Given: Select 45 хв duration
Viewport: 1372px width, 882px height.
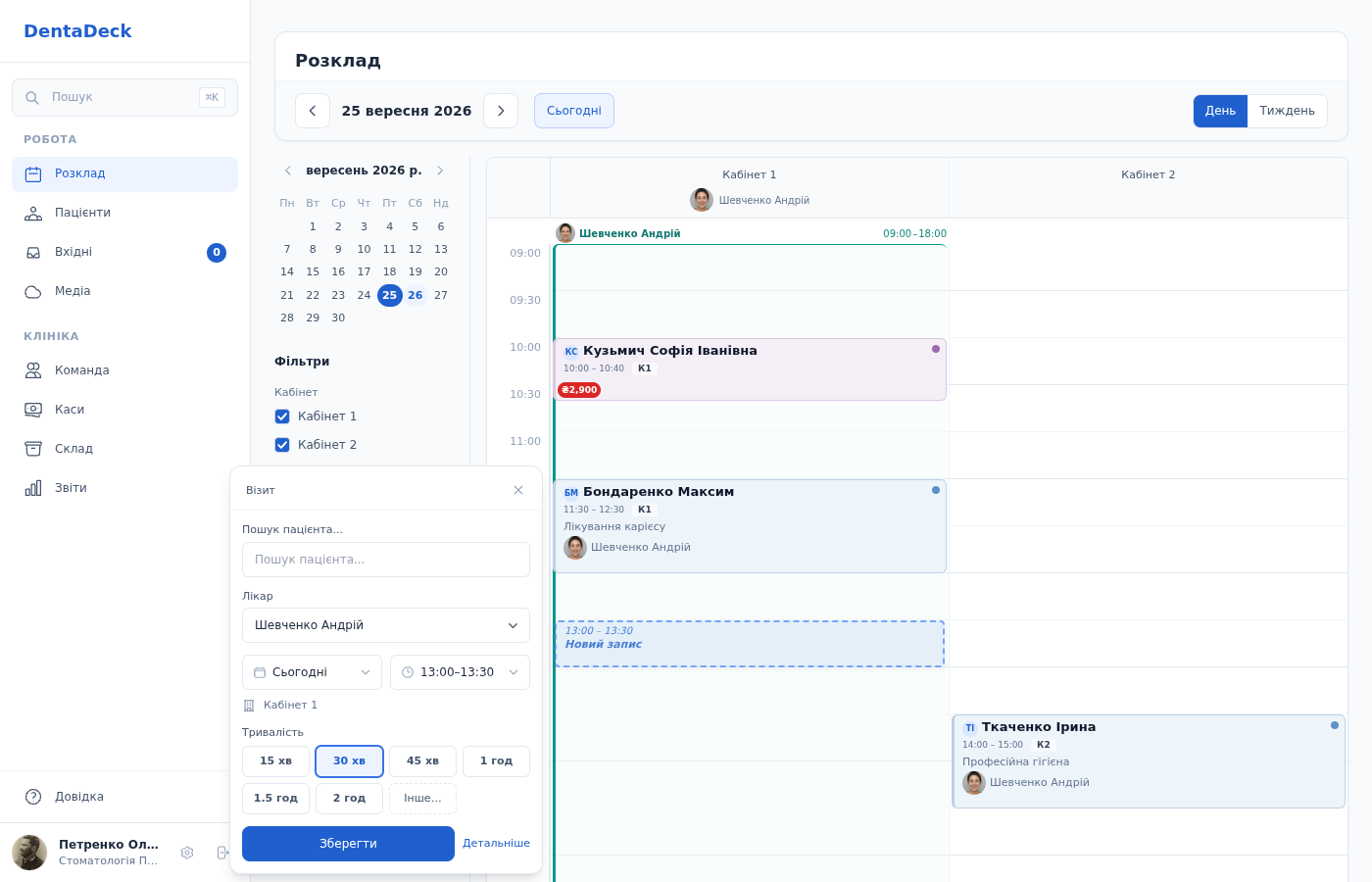Looking at the screenshot, I should (x=422, y=761).
